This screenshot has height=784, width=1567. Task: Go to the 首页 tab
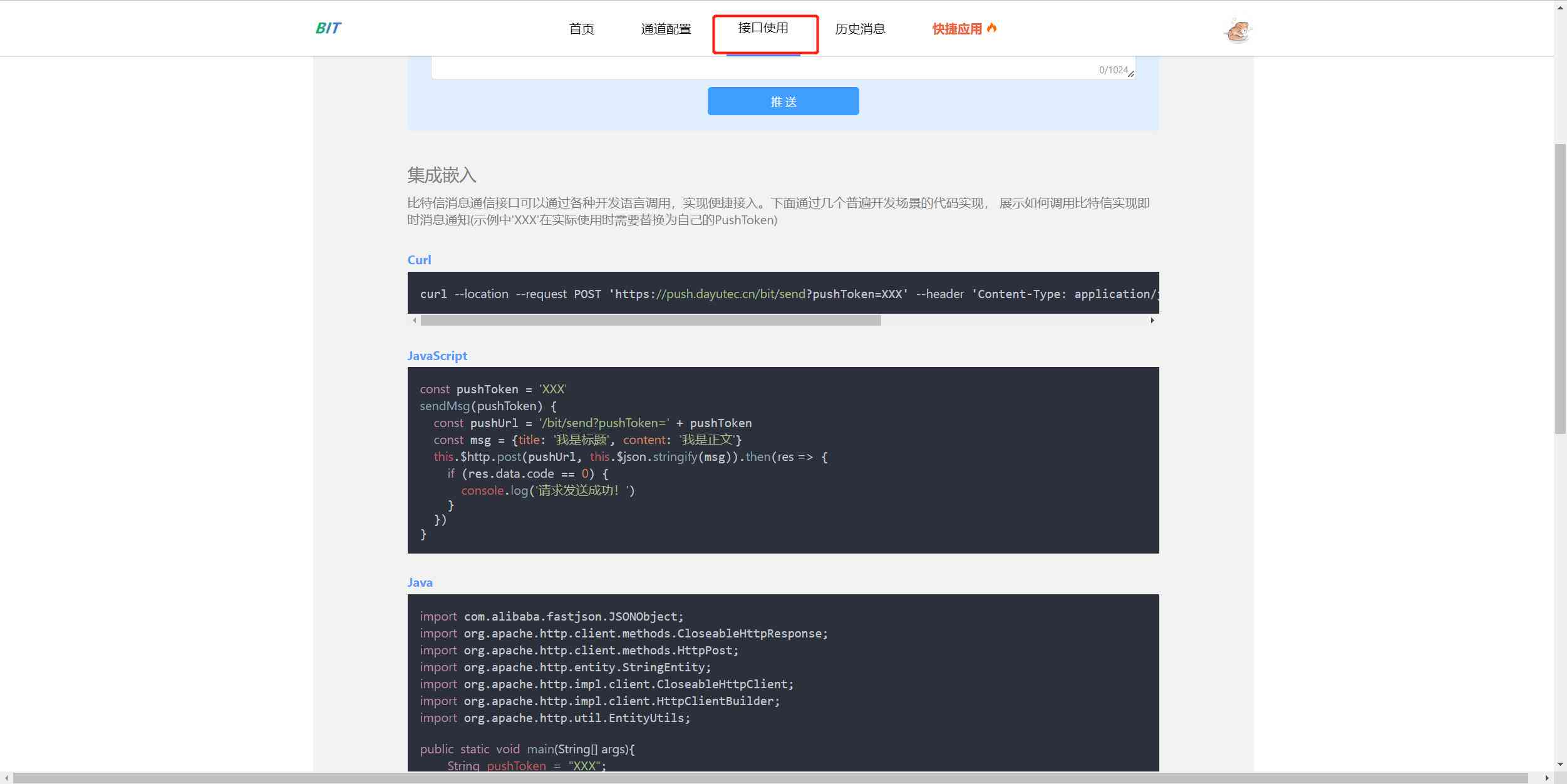pyautogui.click(x=581, y=29)
